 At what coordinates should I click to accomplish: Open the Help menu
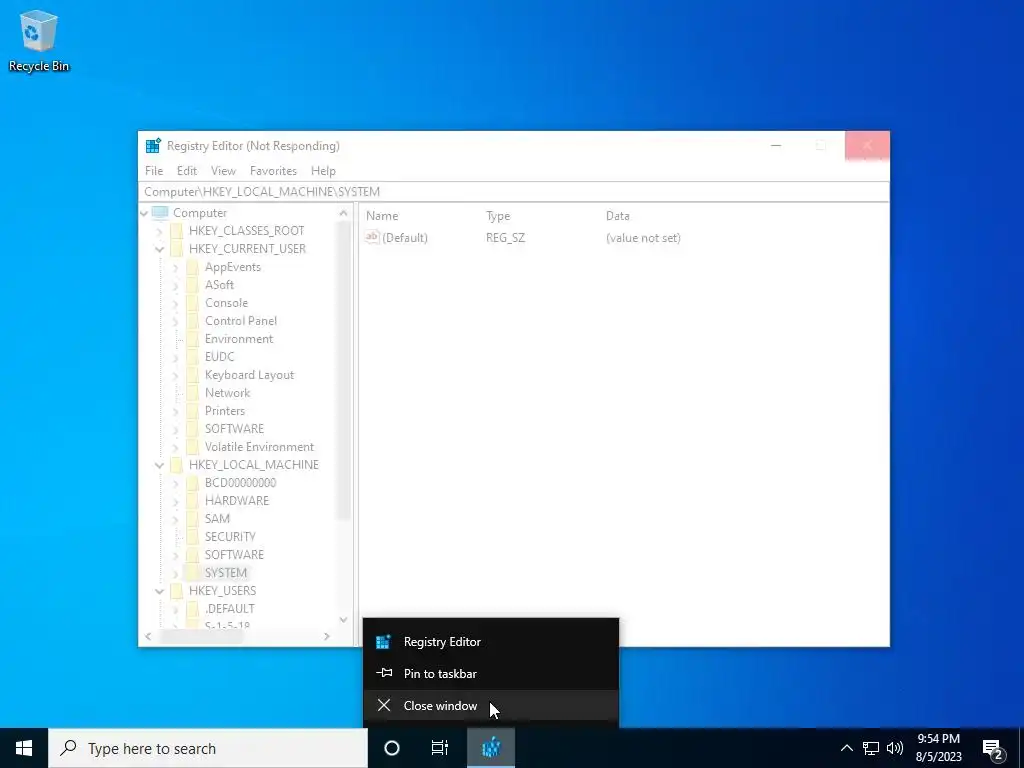point(323,170)
